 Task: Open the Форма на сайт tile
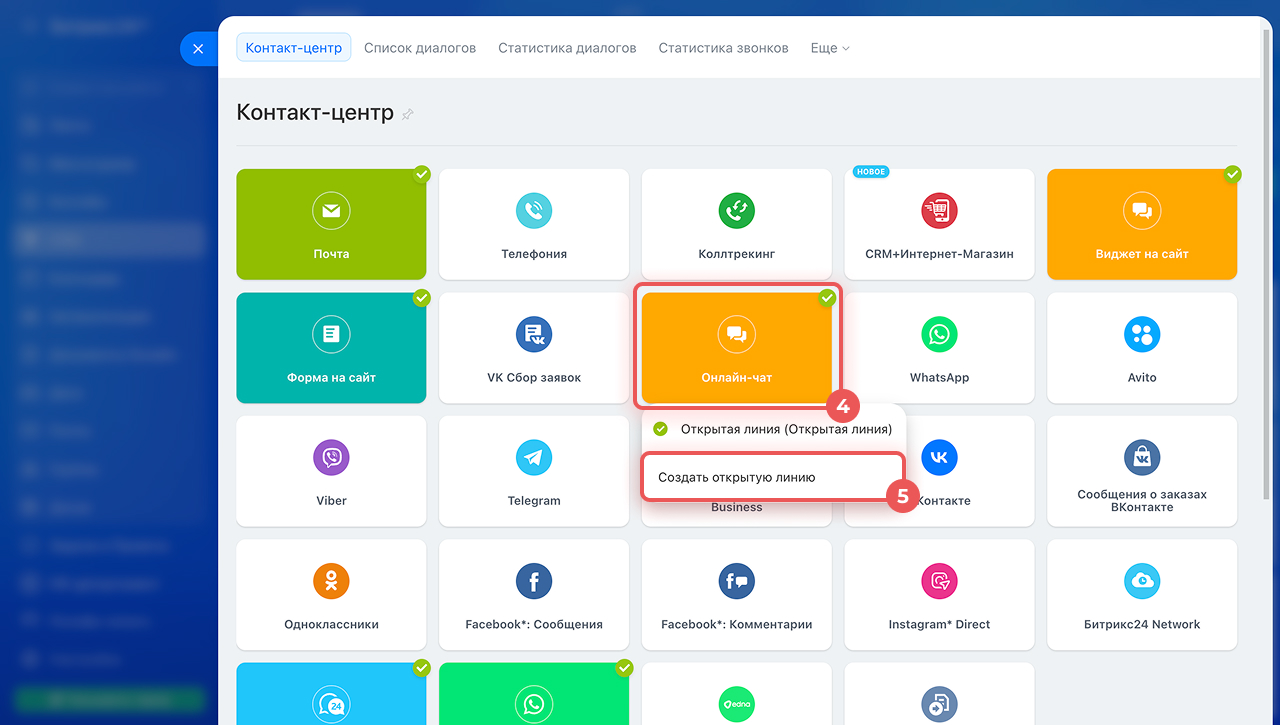331,348
